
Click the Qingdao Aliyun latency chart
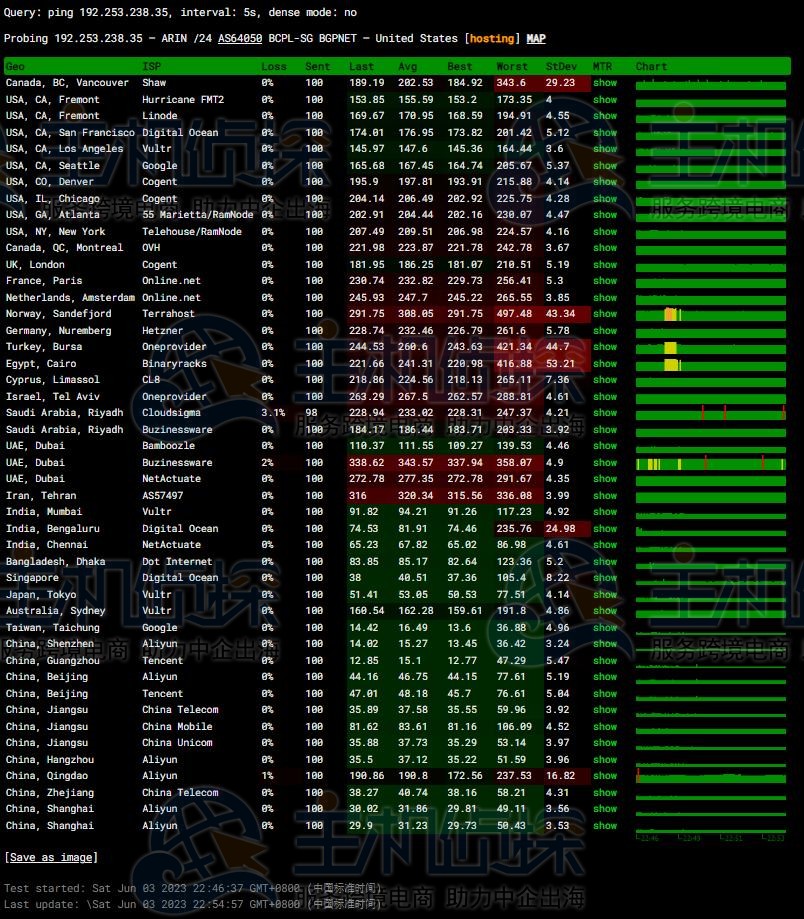[x=711, y=777]
